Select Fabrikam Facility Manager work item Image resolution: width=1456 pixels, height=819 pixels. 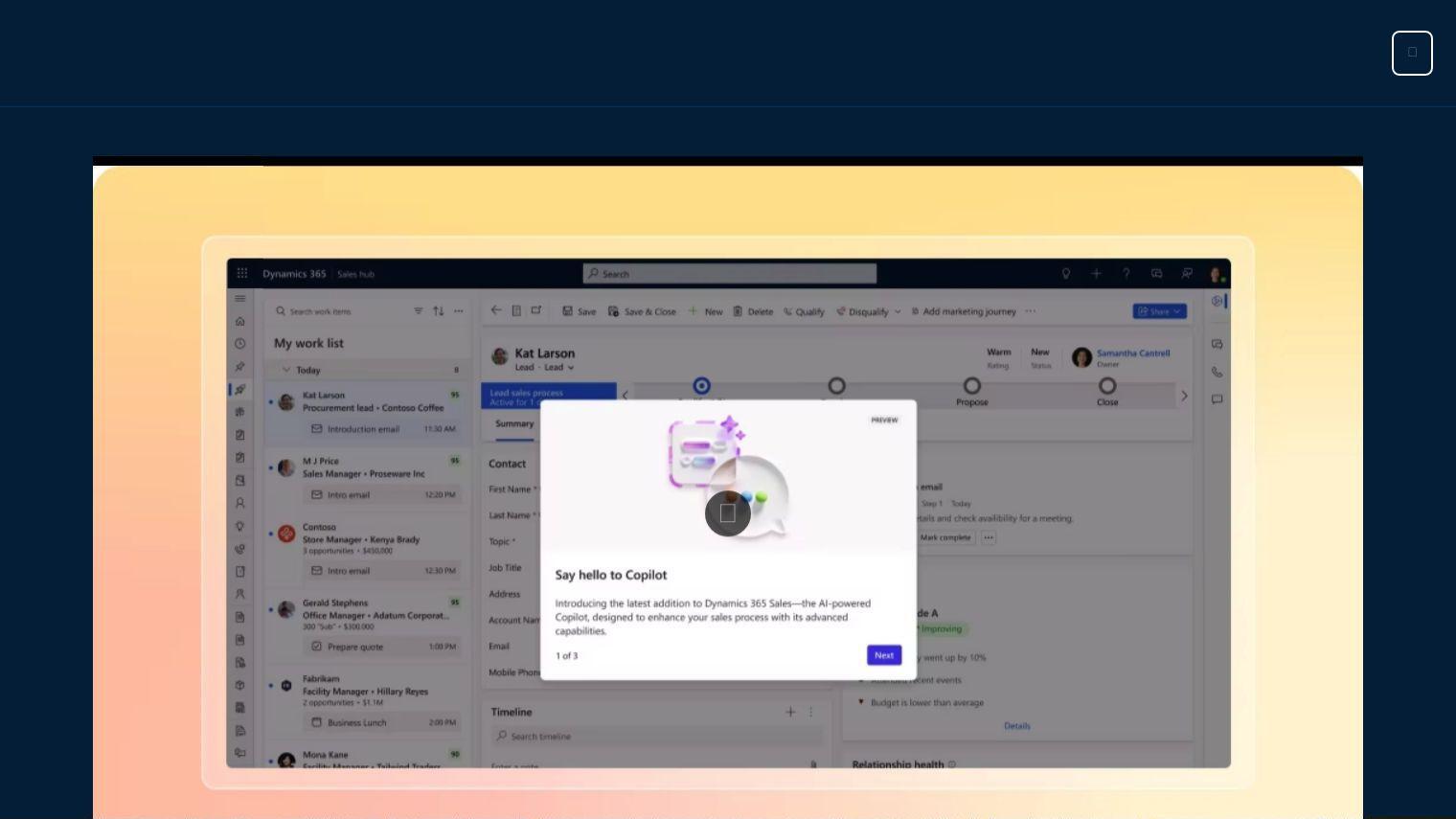[368, 703]
